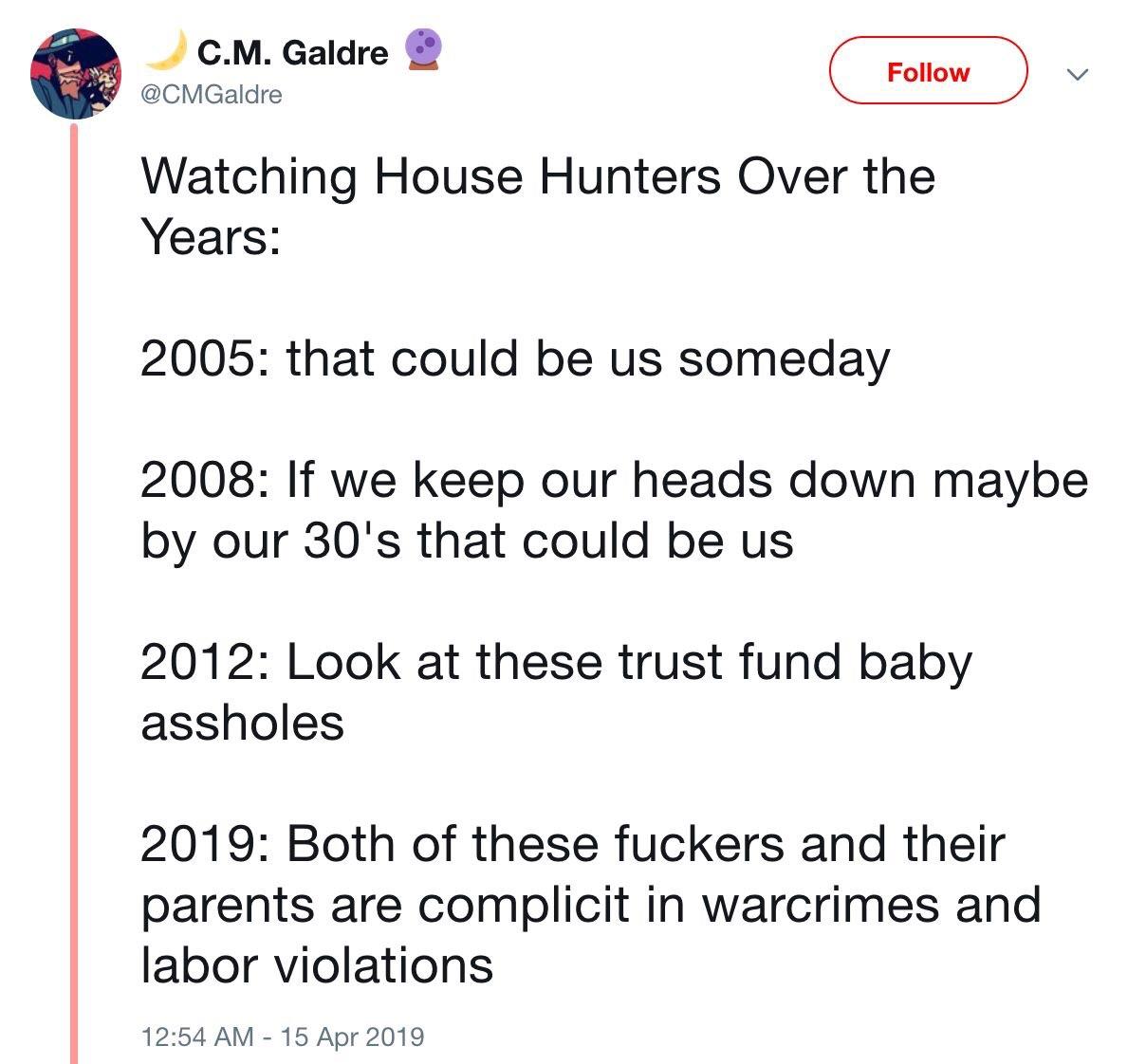This screenshot has width=1146, height=1064.
Task: Click the '2008: If we keep our heads' line
Action: pyautogui.click(x=614, y=480)
